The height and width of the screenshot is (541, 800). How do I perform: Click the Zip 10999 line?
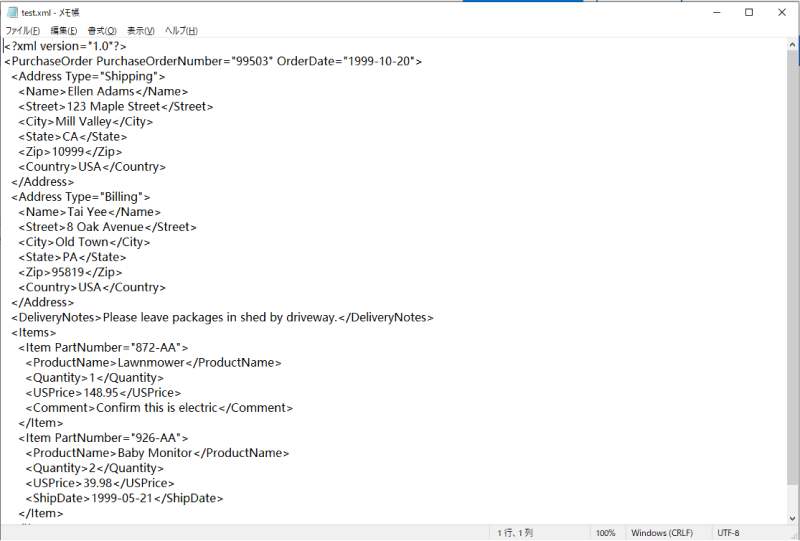pos(70,152)
